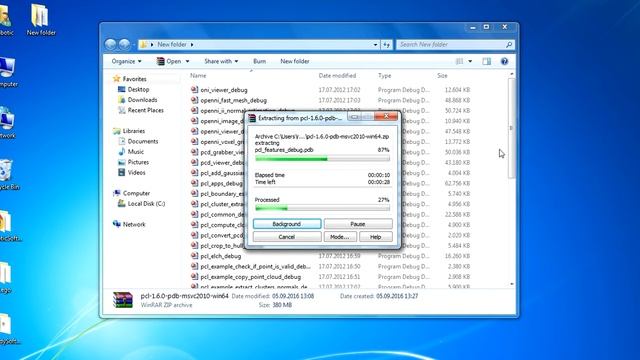Image resolution: width=640 pixels, height=360 pixels.
Task: Open Explorer help icon
Action: click(504, 61)
